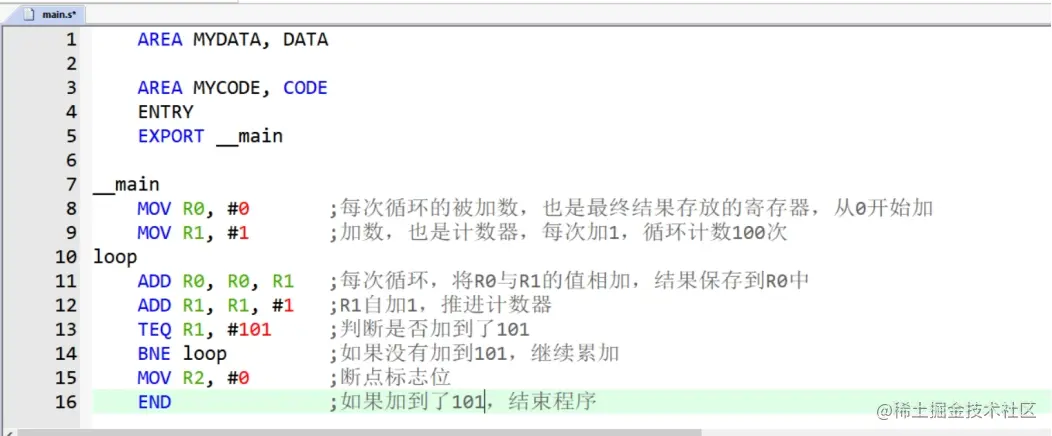This screenshot has width=1052, height=436.
Task: Click line number 1 in the gutter
Action: click(71, 40)
